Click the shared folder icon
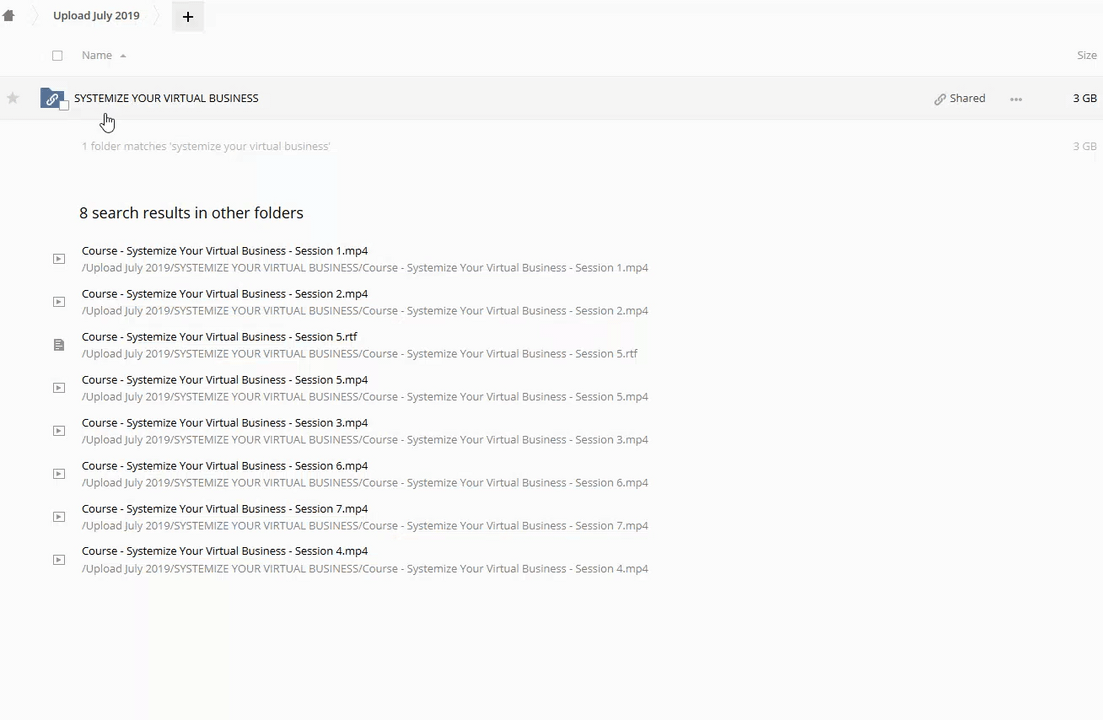The width and height of the screenshot is (1103, 720). coord(51,98)
